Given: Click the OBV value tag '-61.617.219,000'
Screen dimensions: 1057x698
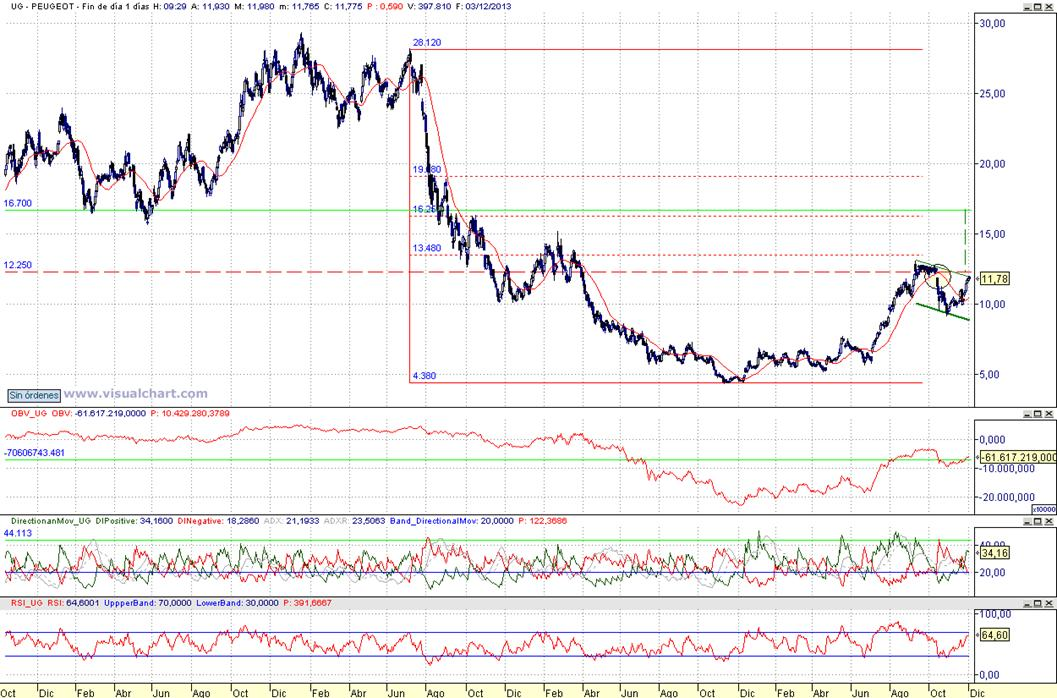Looking at the screenshot, I should [1018, 457].
